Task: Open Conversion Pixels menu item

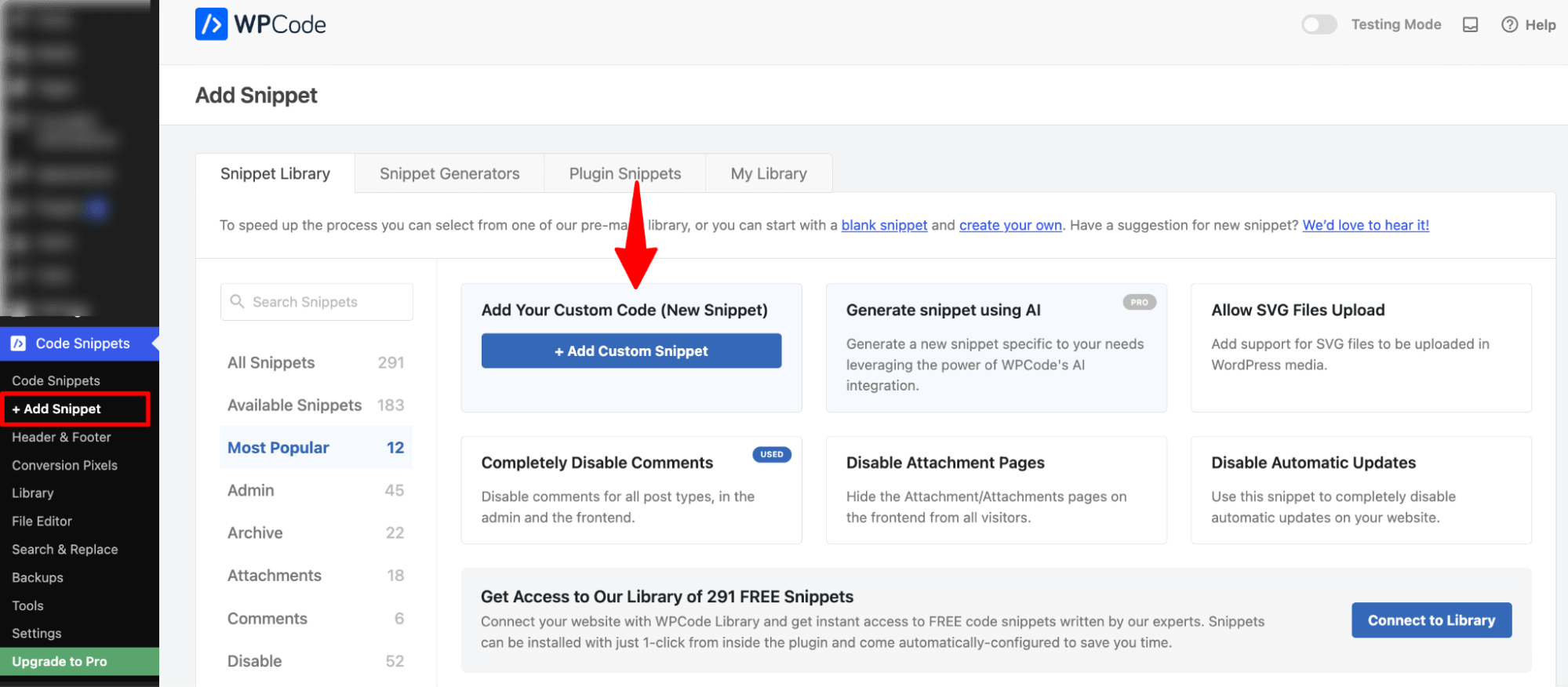Action: [64, 465]
